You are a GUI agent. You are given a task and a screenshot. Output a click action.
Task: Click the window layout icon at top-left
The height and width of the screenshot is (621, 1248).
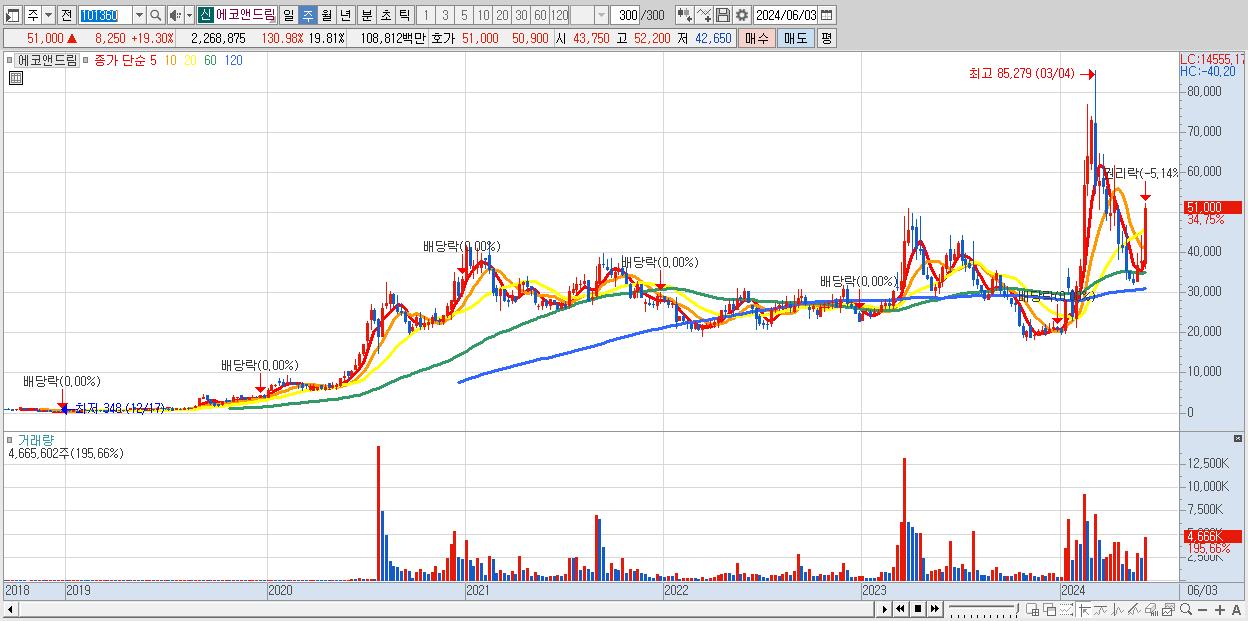point(13,15)
